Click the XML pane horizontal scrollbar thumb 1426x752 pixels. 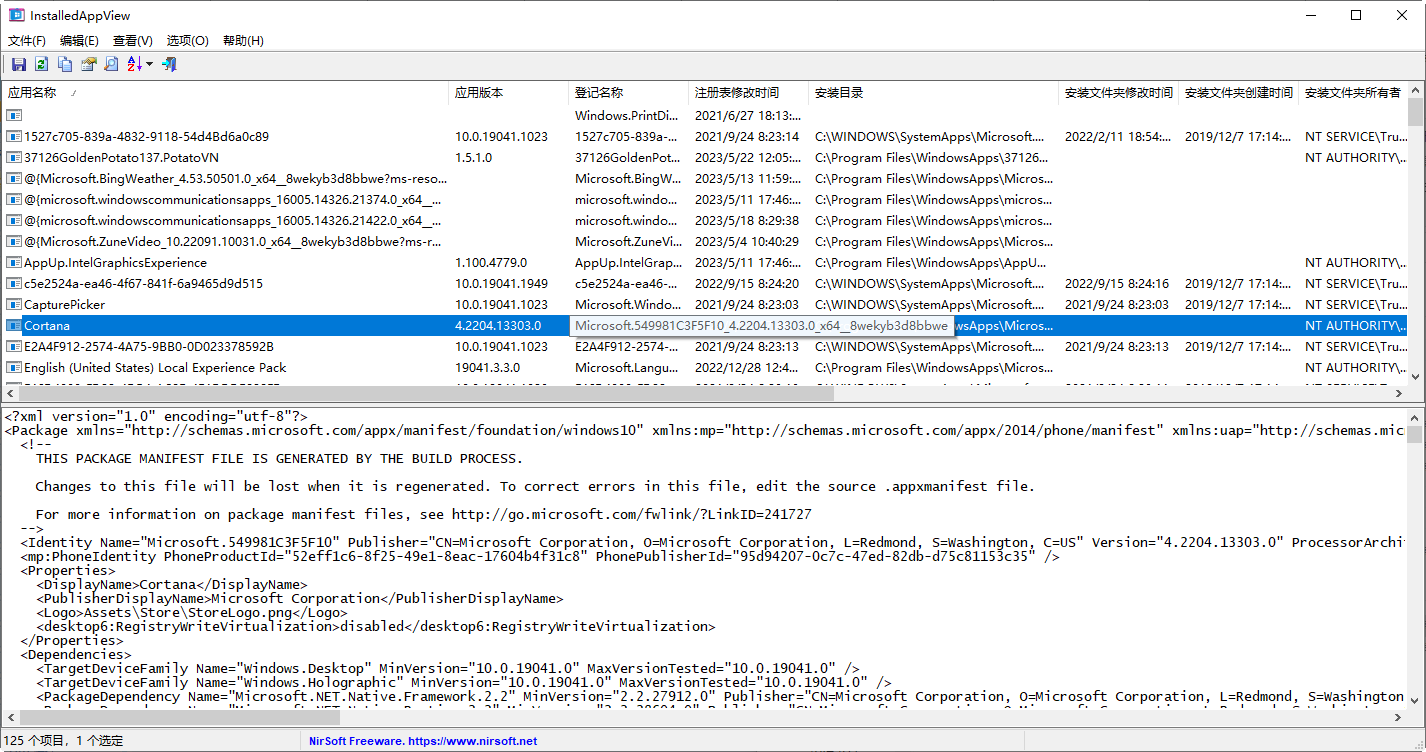(178, 717)
